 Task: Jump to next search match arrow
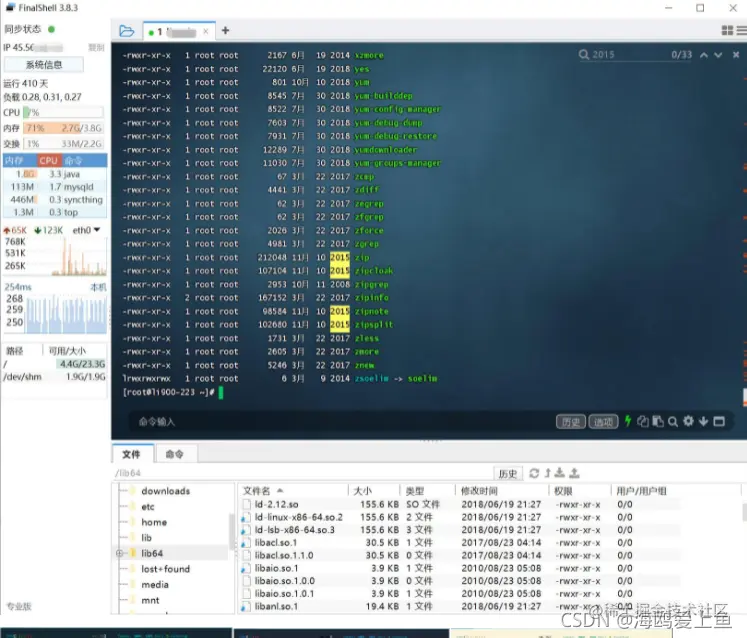click(718, 55)
